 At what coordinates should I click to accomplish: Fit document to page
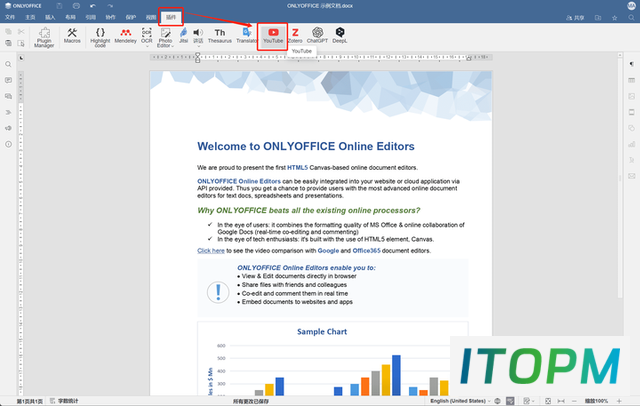[548, 401]
